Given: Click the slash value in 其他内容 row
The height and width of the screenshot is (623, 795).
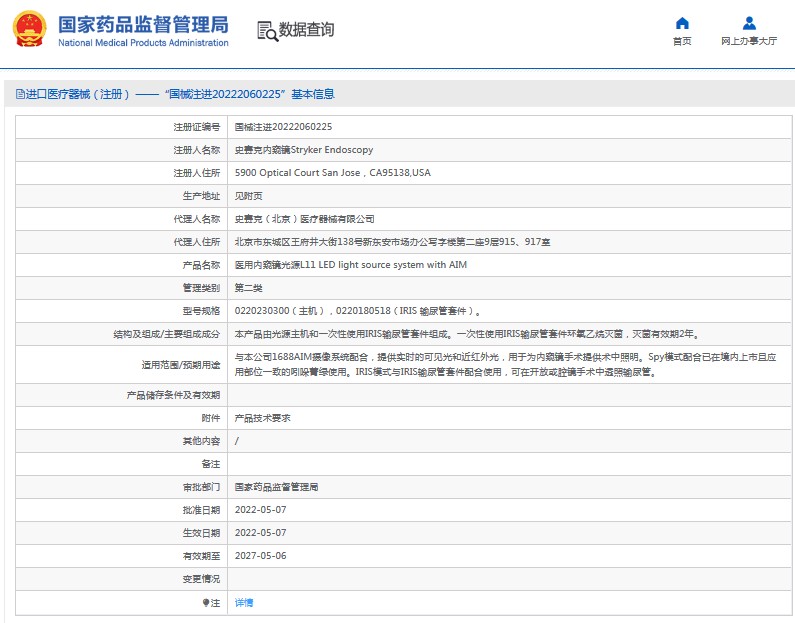Looking at the screenshot, I should click(x=237, y=441).
